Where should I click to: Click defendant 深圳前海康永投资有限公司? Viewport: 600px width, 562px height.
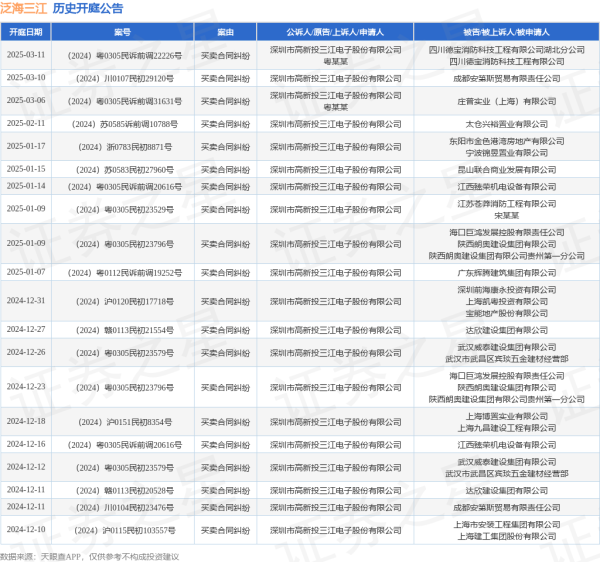point(506,290)
